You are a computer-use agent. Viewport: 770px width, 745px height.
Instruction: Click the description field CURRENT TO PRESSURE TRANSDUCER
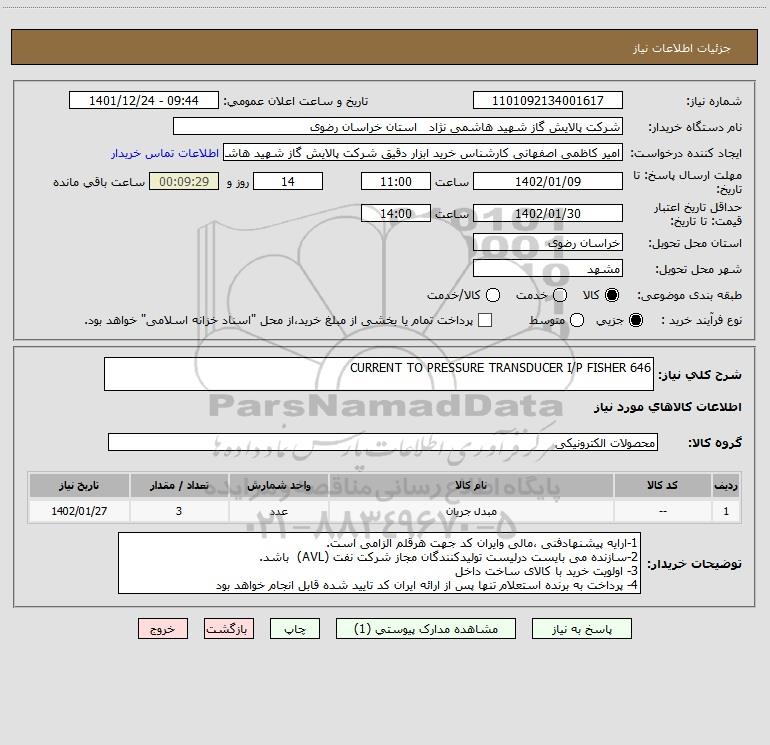click(x=379, y=374)
